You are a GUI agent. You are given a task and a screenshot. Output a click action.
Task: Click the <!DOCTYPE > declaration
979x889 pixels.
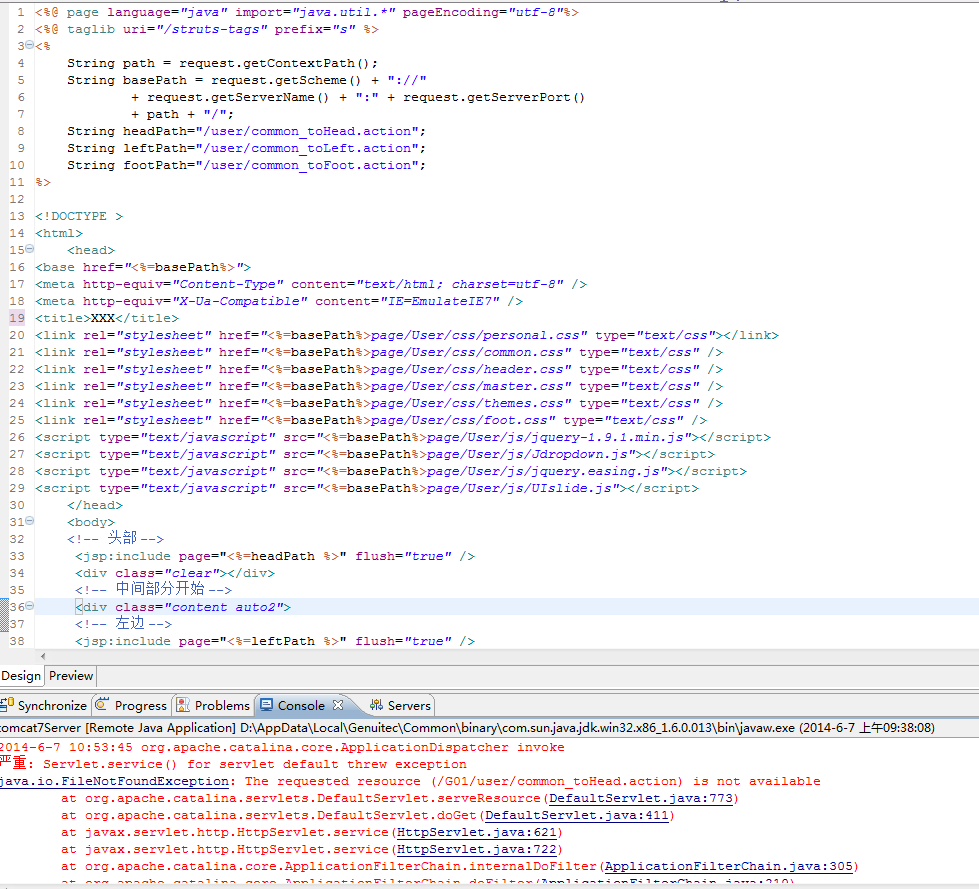point(79,216)
